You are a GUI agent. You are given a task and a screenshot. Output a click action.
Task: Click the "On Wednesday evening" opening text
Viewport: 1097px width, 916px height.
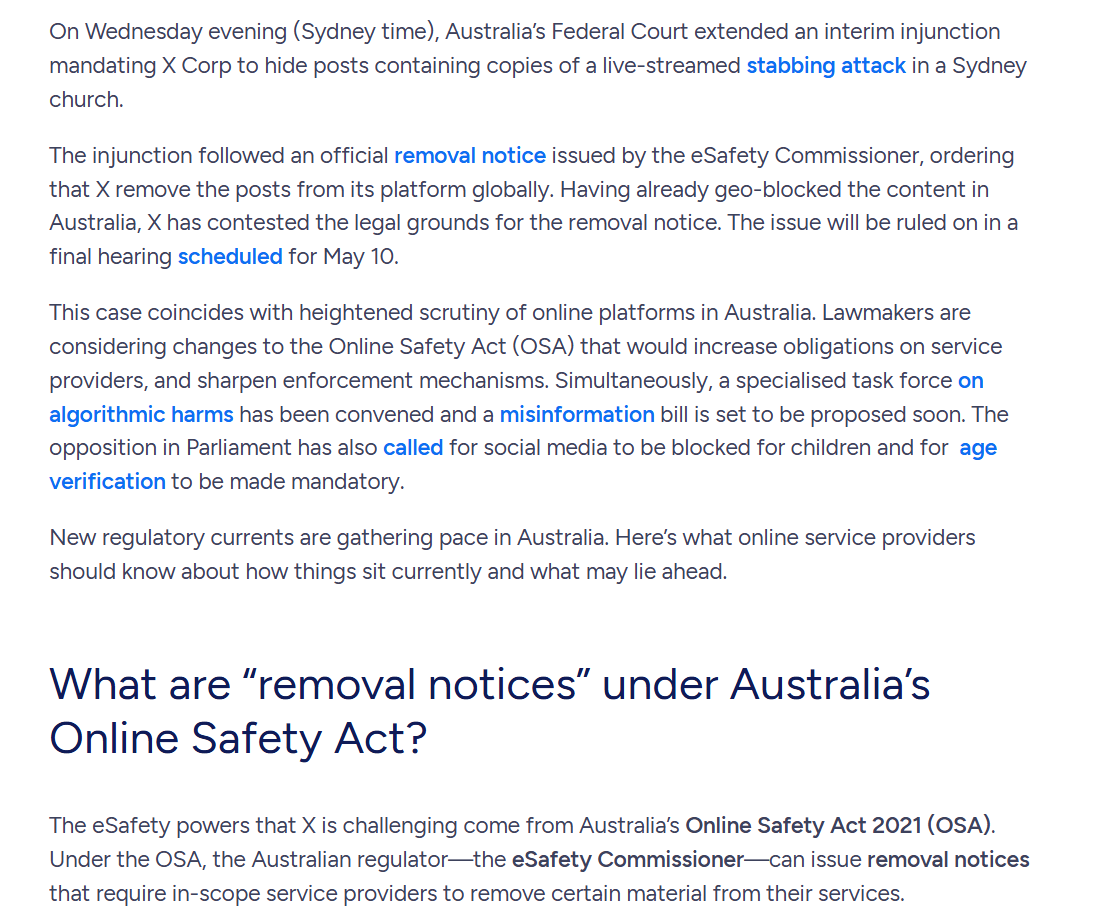168,31
